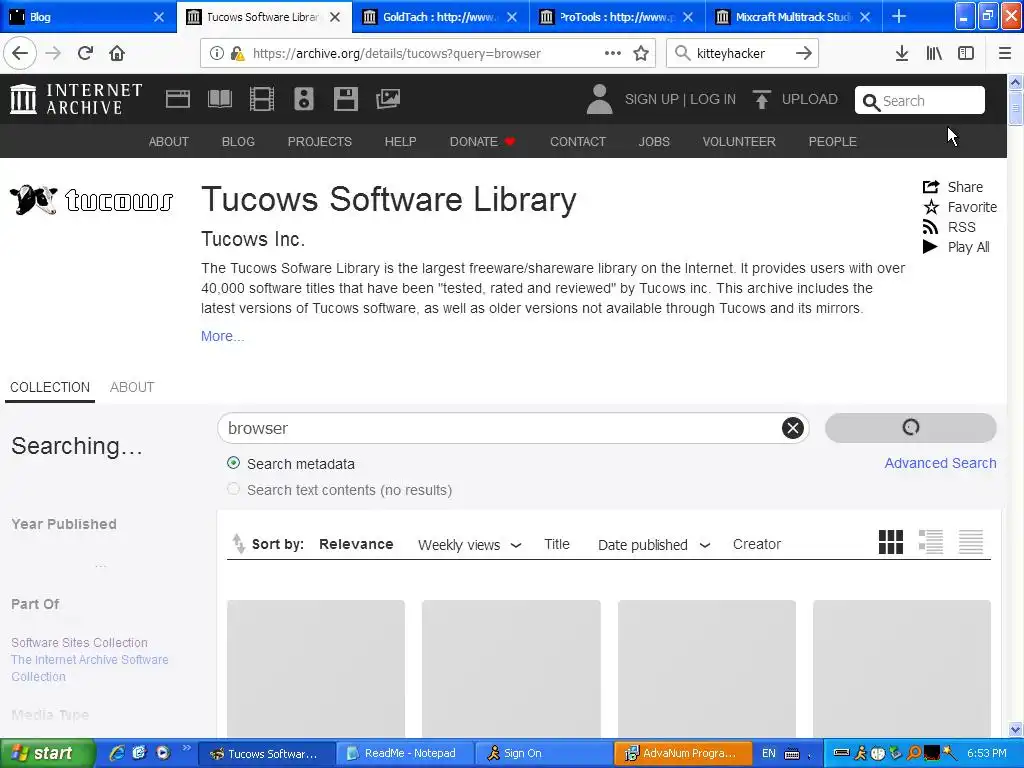The image size is (1024, 768).
Task: Click the Internet Archive Search field
Action: [x=920, y=101]
